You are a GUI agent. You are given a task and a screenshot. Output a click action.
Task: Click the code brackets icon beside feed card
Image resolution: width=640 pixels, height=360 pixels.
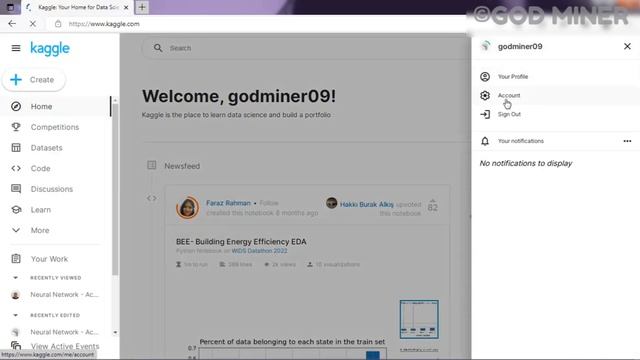click(151, 198)
